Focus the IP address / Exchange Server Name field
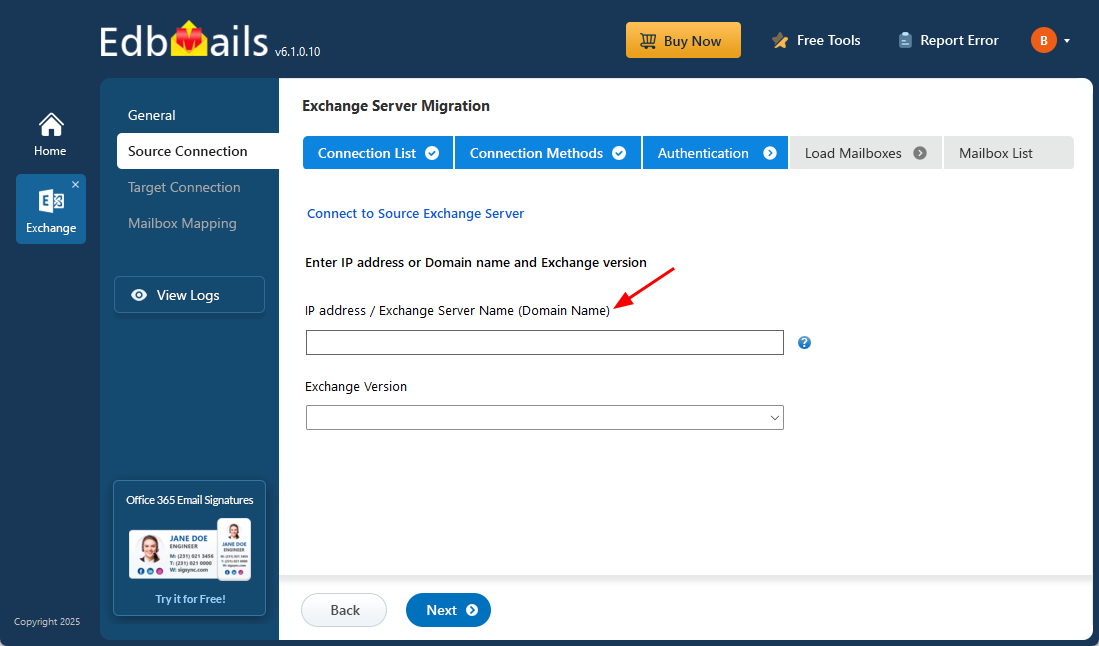 545,343
